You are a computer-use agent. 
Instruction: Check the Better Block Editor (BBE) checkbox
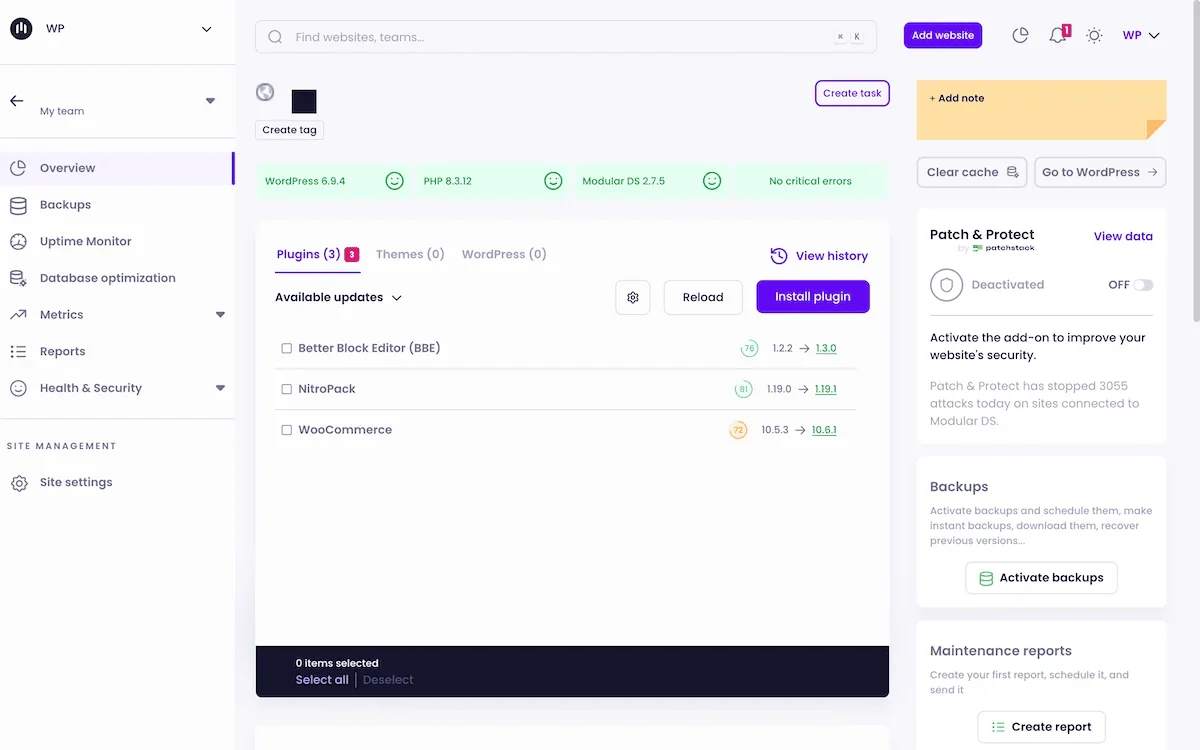[x=287, y=348]
